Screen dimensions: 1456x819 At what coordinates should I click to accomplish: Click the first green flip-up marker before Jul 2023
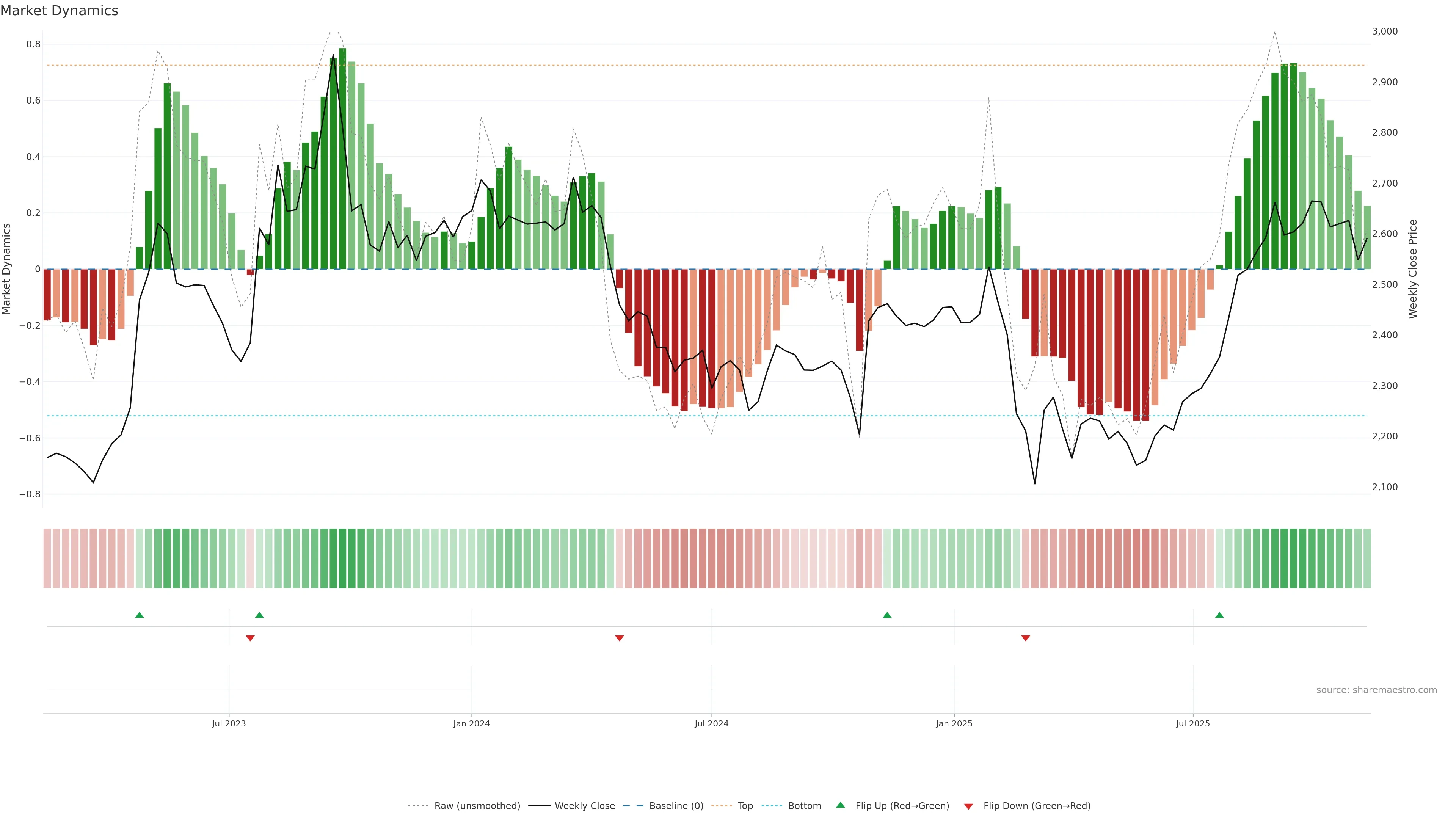140,615
